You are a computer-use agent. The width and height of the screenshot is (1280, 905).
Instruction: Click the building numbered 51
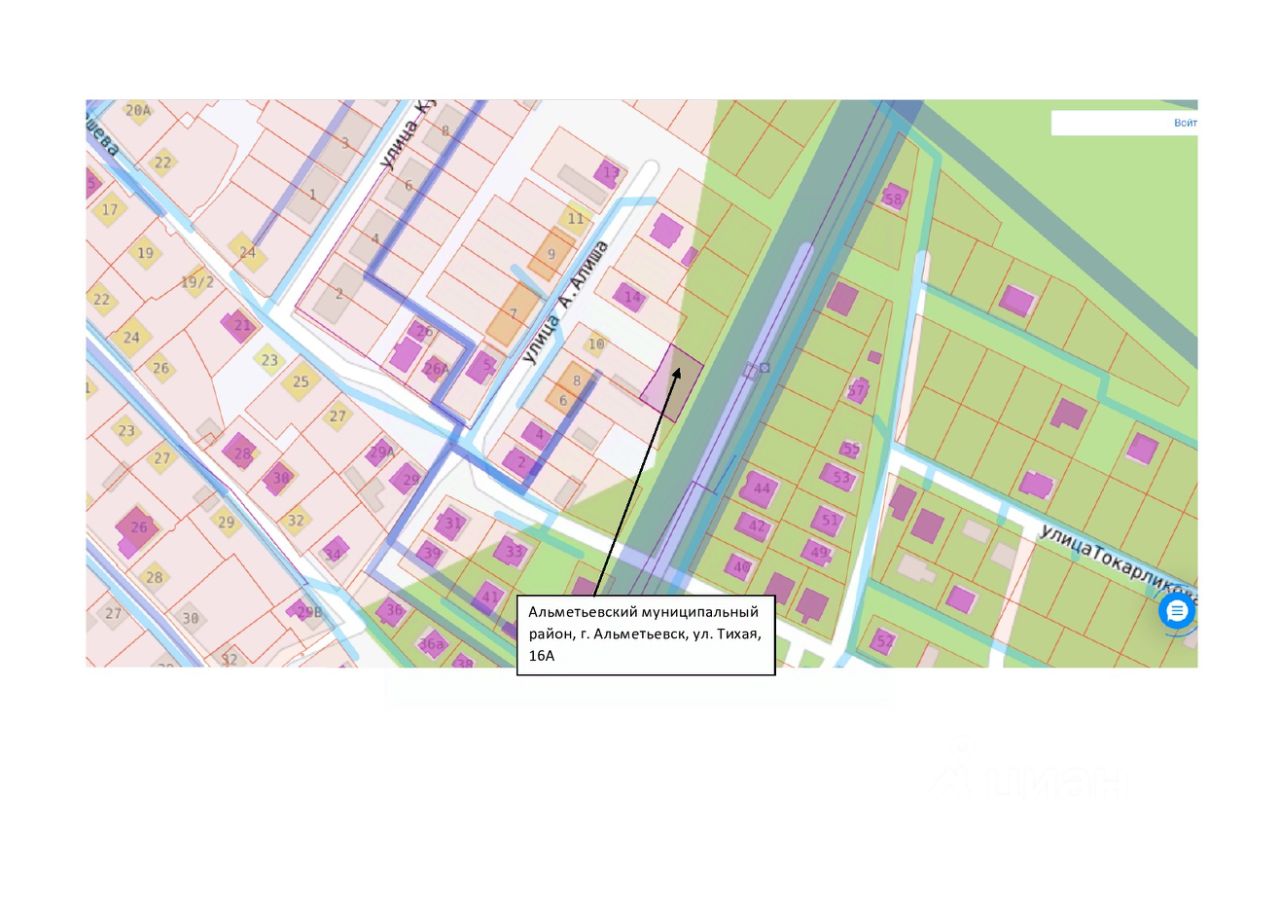point(828,519)
